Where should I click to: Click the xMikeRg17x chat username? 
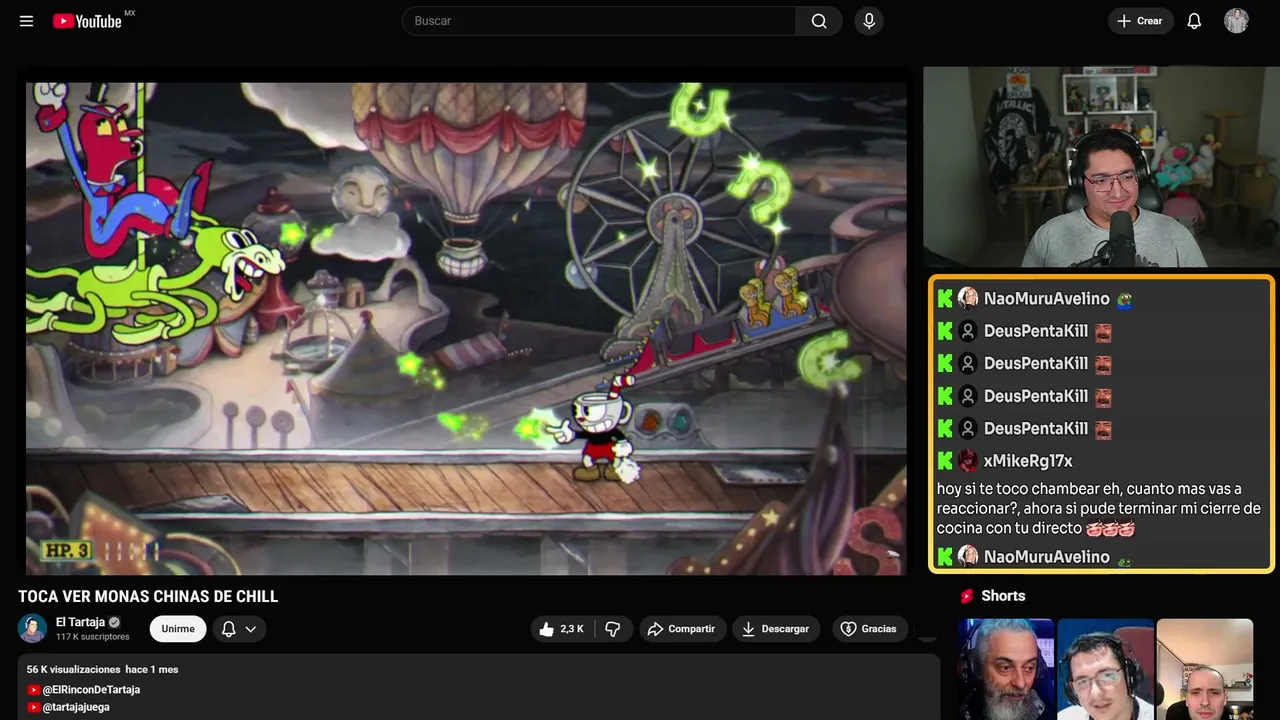pos(1028,461)
